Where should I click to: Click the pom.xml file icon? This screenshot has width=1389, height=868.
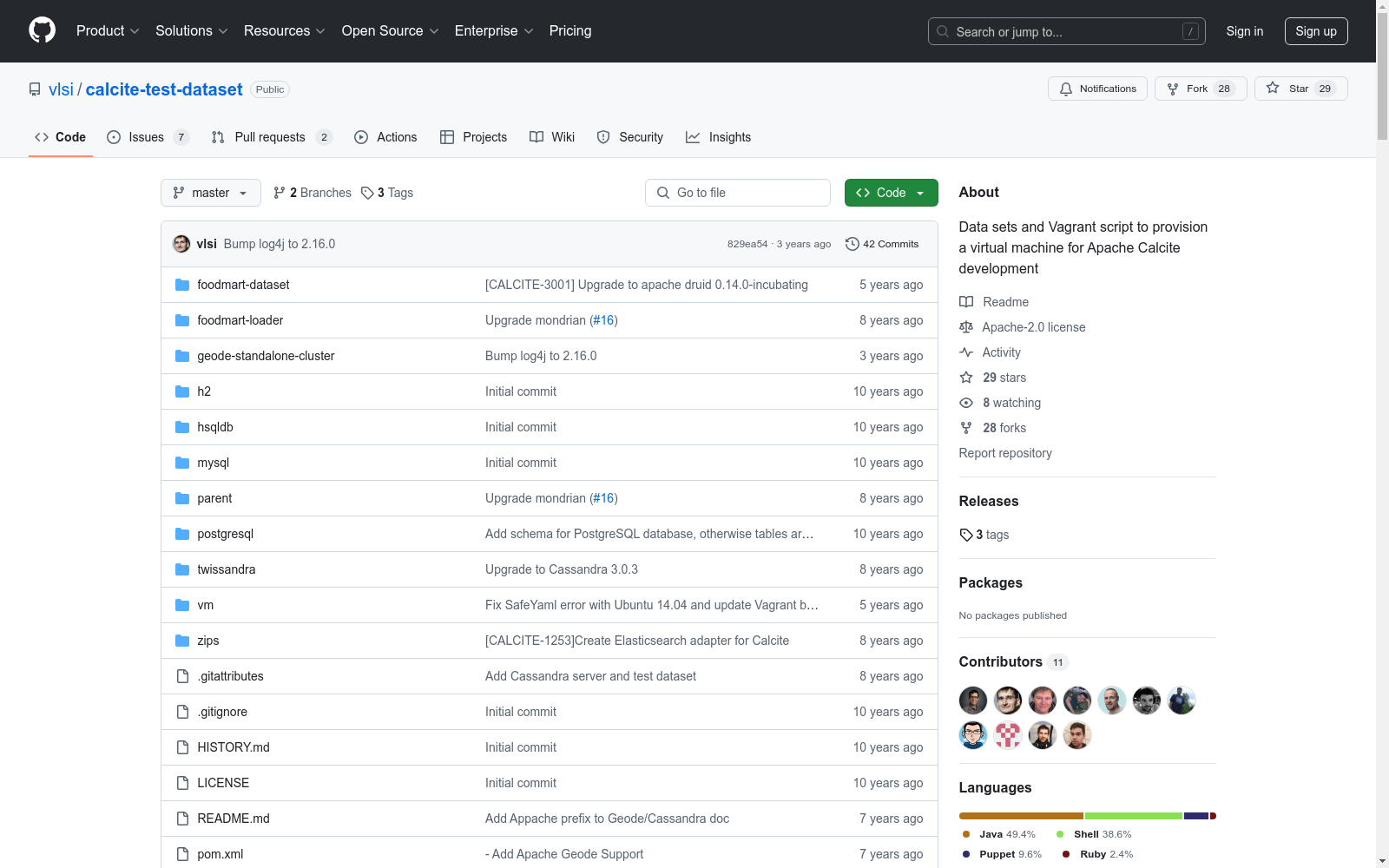point(182,854)
